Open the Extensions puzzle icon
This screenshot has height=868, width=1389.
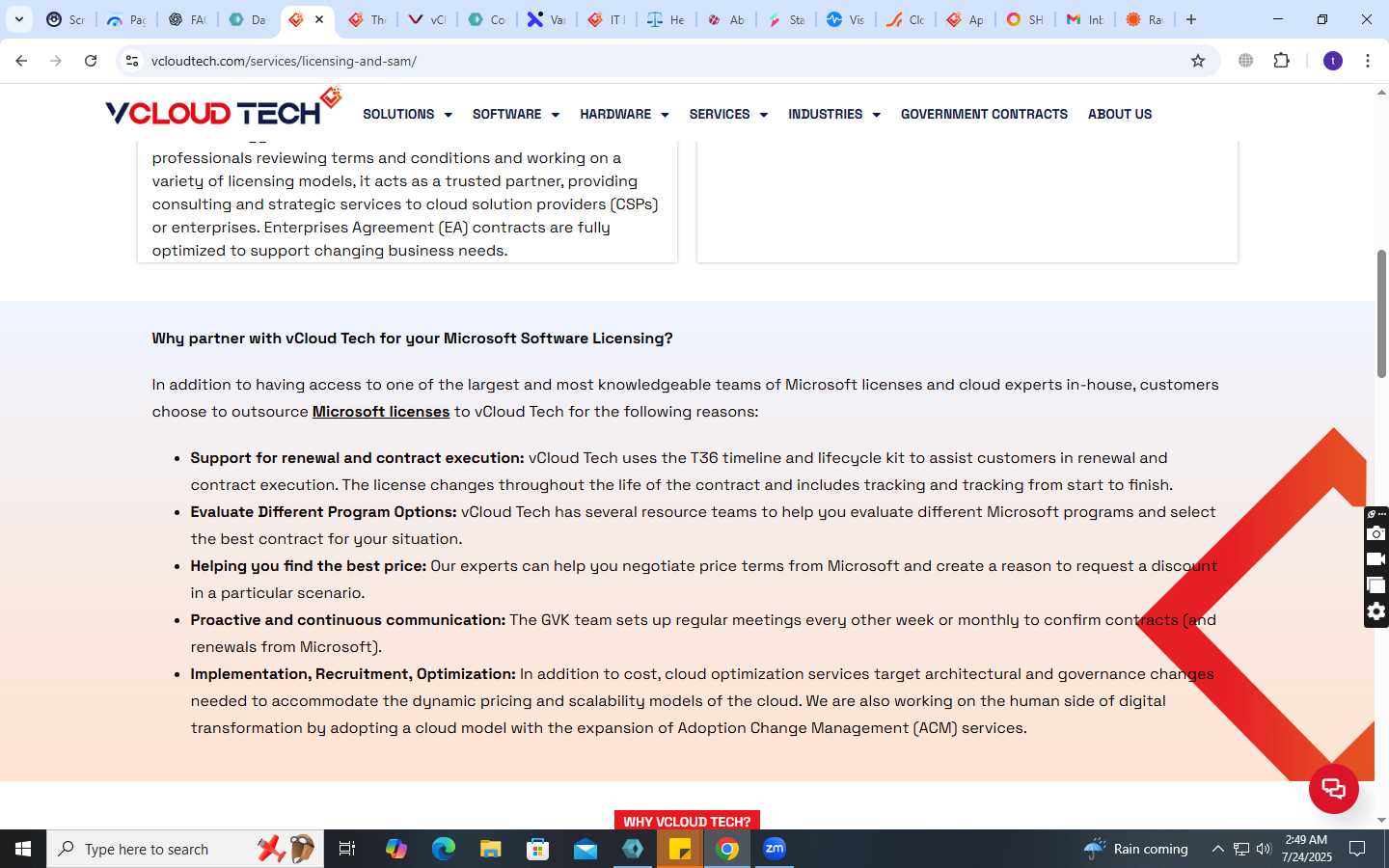1281,61
